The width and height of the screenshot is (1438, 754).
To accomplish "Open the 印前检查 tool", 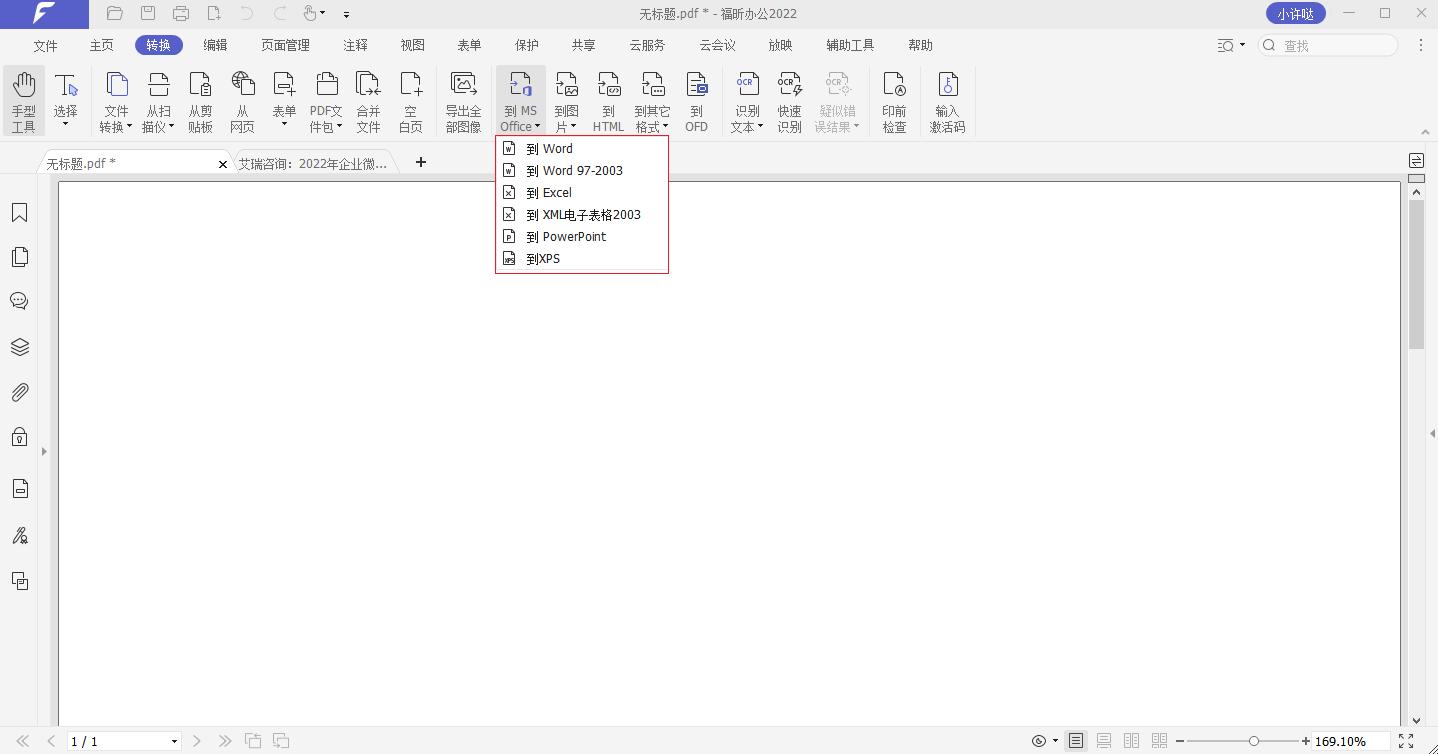I will click(894, 100).
